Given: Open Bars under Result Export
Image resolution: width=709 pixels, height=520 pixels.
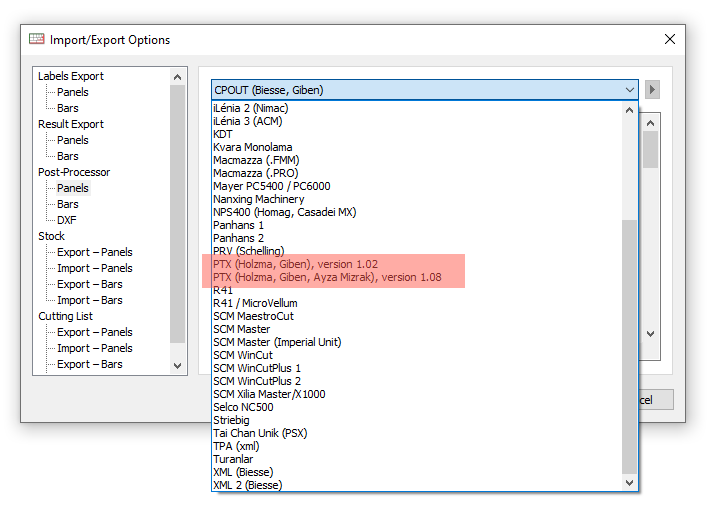Looking at the screenshot, I should pyautogui.click(x=68, y=156).
